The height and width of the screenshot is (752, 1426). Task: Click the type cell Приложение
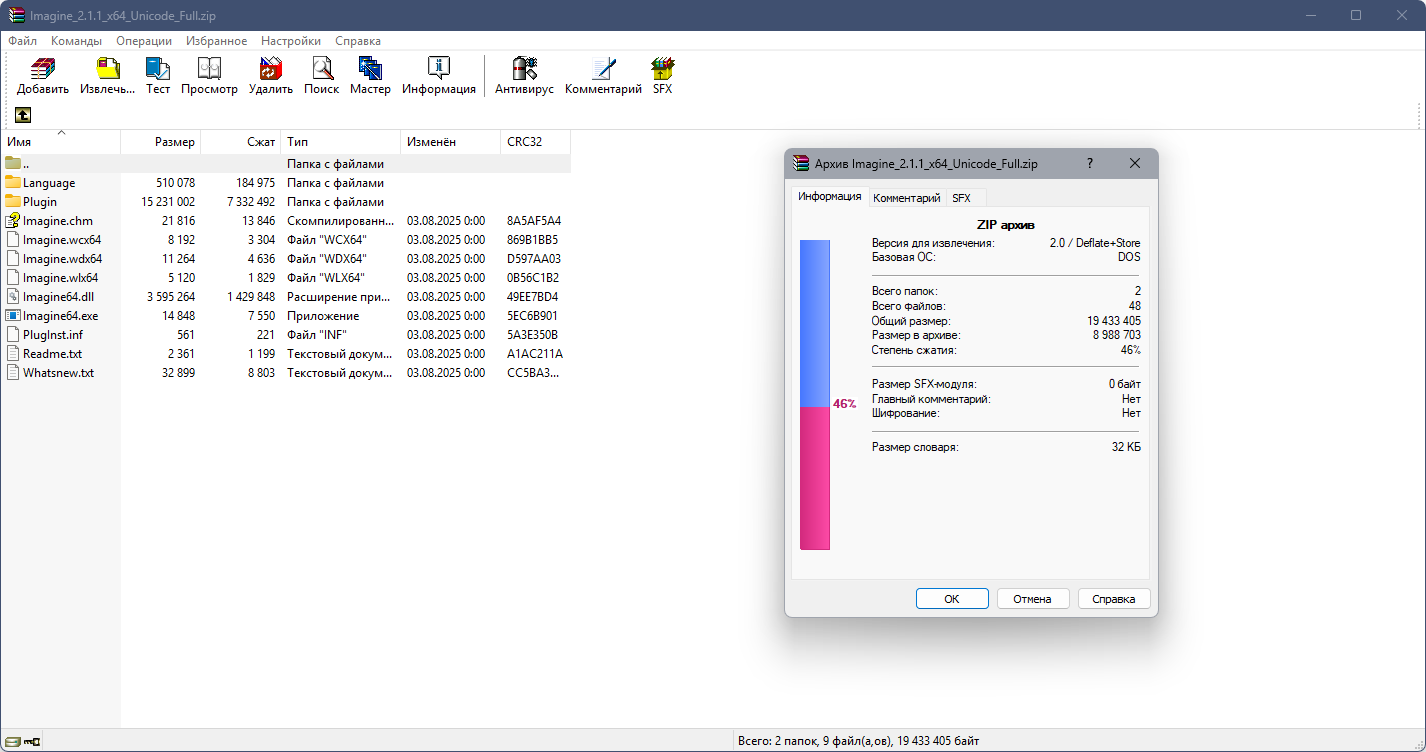[323, 315]
